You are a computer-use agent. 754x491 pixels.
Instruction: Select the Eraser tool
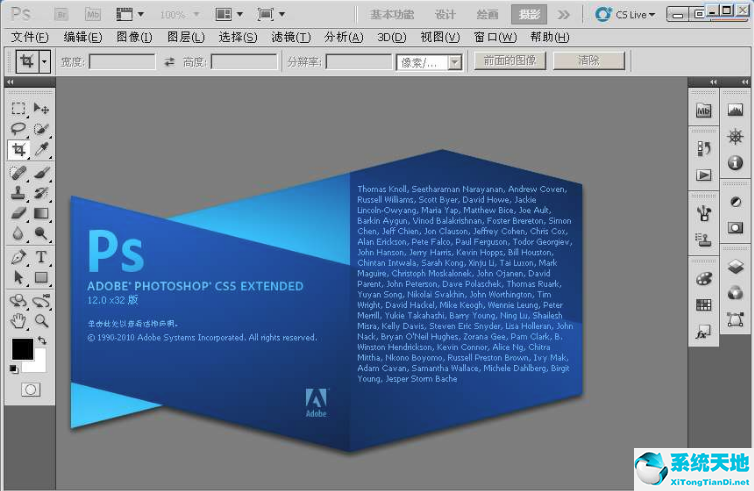pyautogui.click(x=18, y=213)
